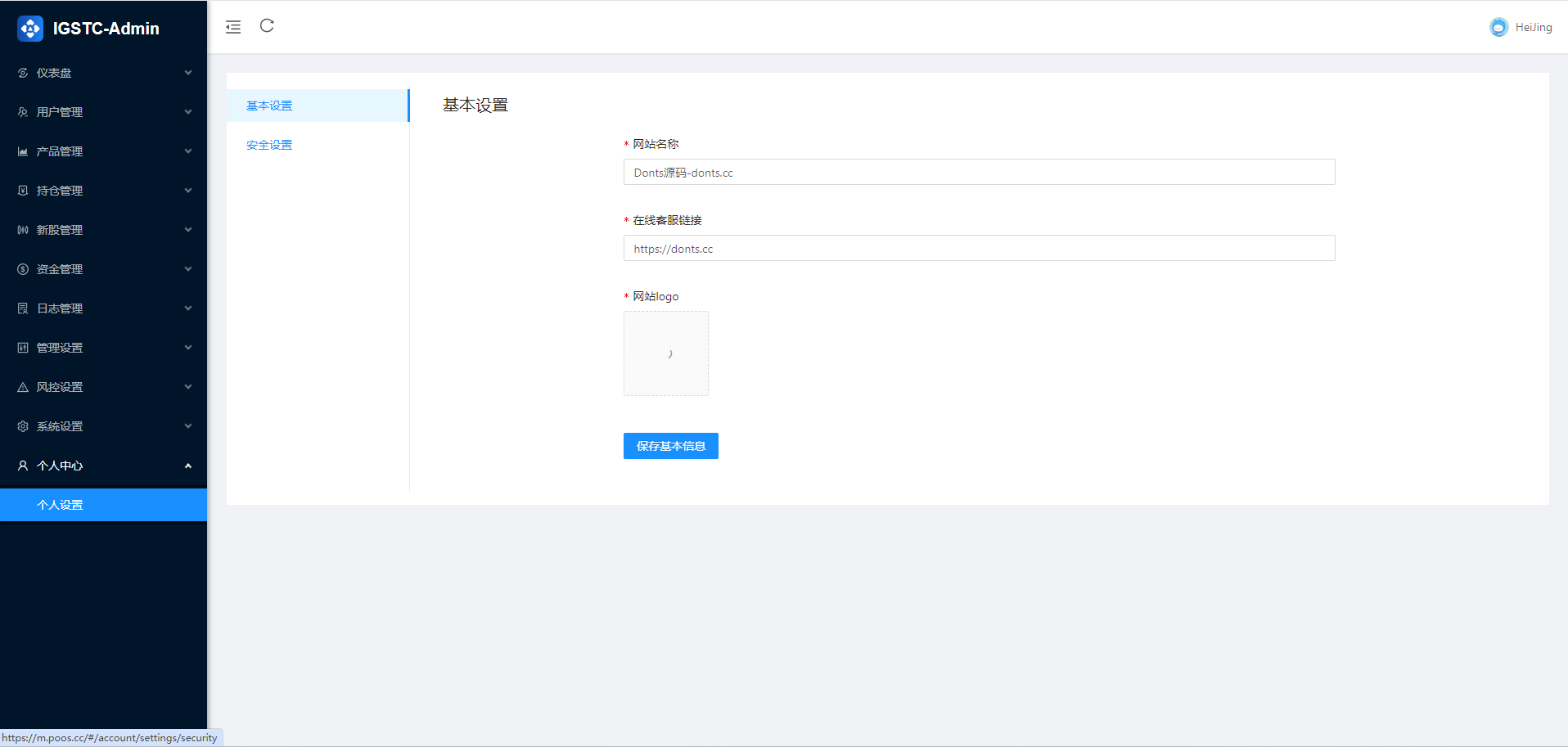Click the 风控设置 warning triangle icon
The image size is (1568, 747).
(x=23, y=387)
